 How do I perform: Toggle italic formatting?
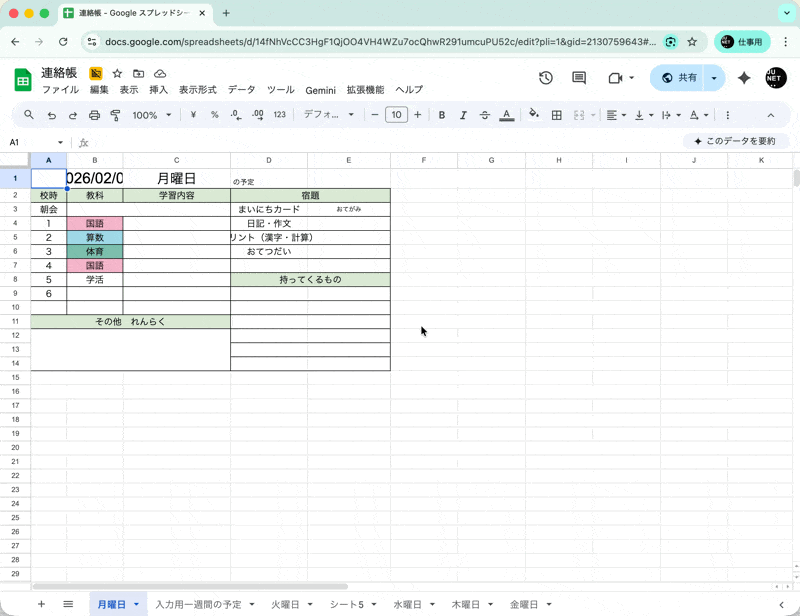pos(463,115)
